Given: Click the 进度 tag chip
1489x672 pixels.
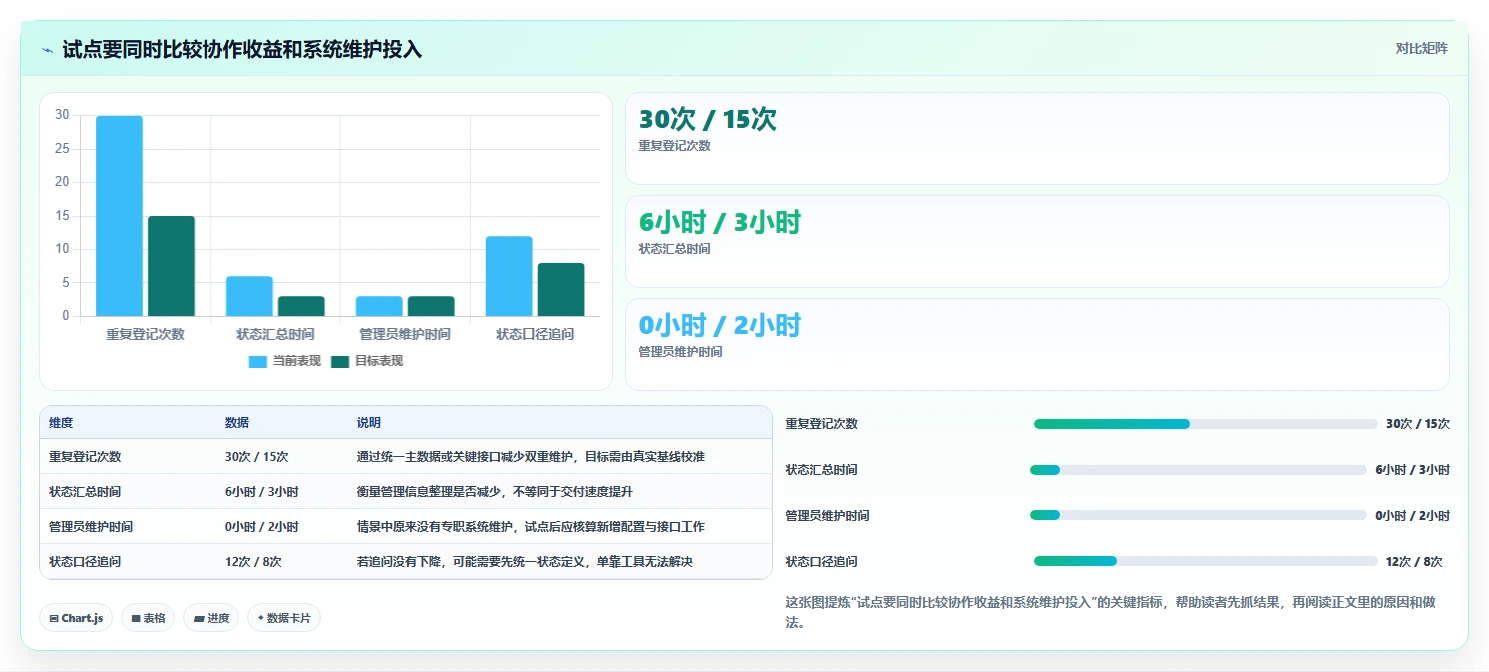Looking at the screenshot, I should click(212, 618).
